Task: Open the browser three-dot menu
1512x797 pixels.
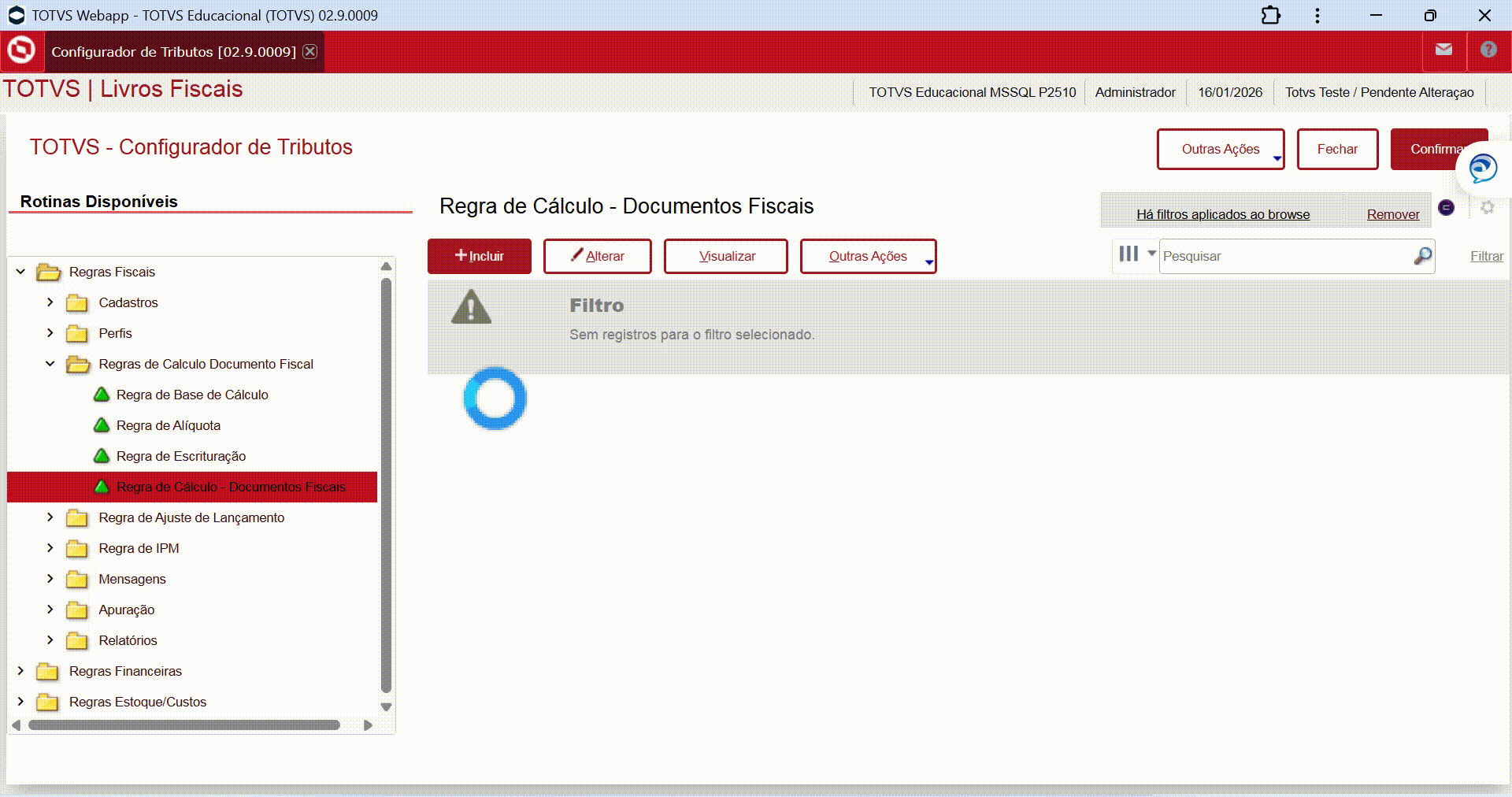Action: 1317,16
